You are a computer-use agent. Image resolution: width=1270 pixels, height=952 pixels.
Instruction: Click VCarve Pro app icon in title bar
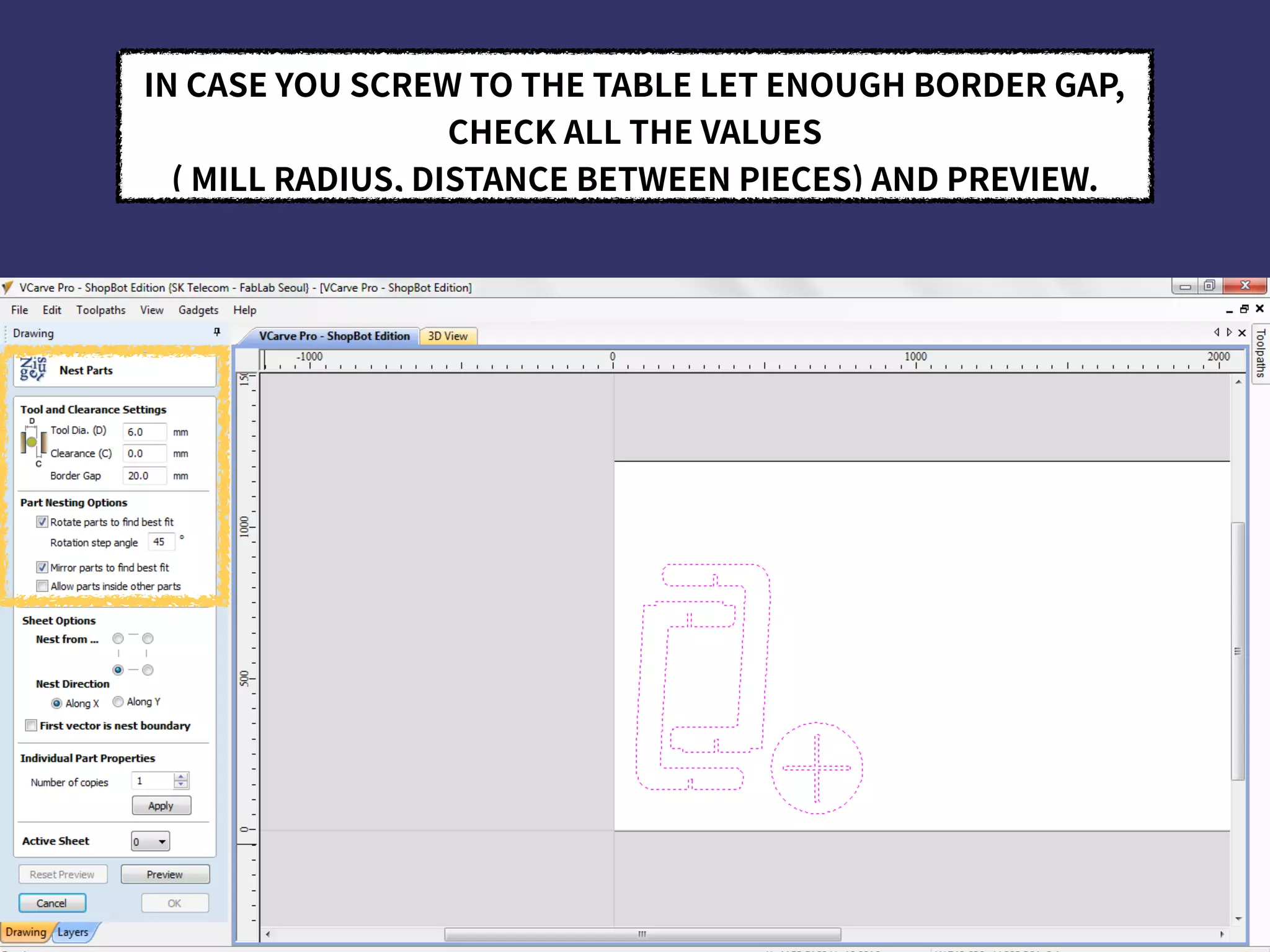pos(7,288)
